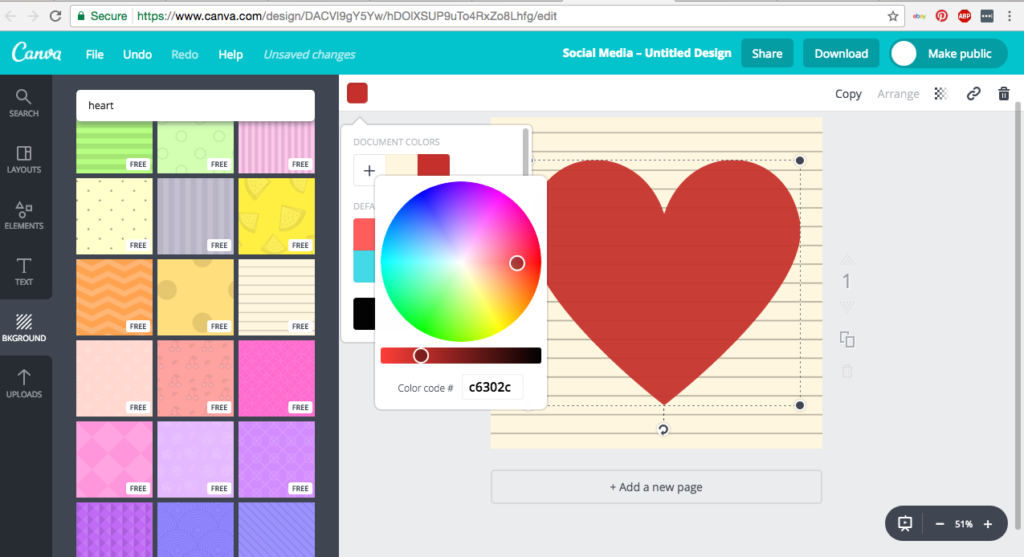Image resolution: width=1024 pixels, height=557 pixels.
Task: Click the Color code input field
Action: click(492, 387)
